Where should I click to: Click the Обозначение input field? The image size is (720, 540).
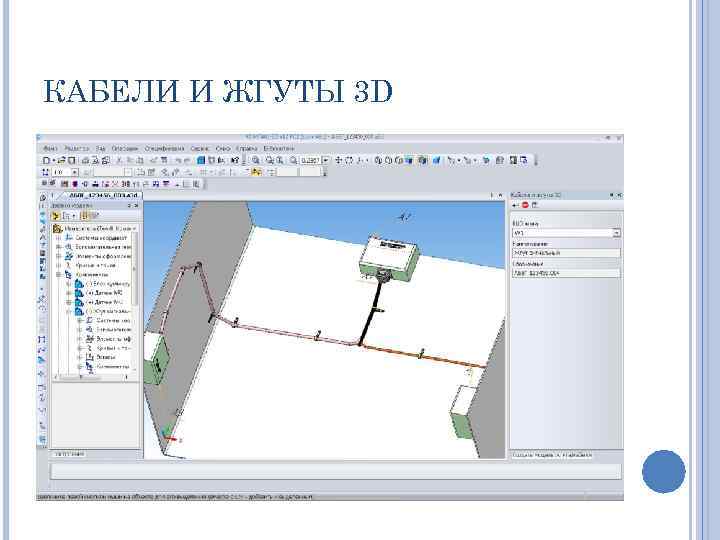pos(566,273)
